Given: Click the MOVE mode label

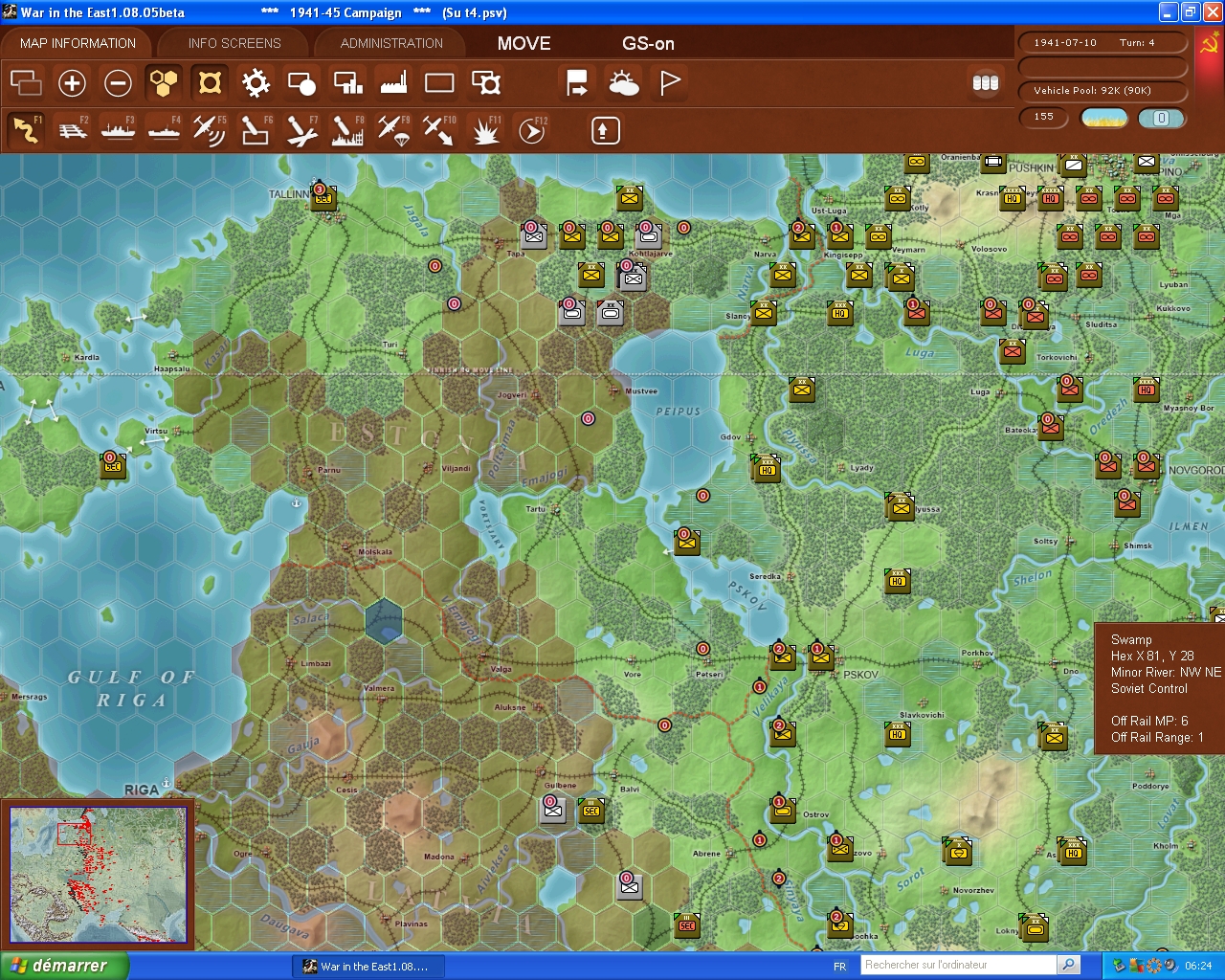Looking at the screenshot, I should 524,43.
